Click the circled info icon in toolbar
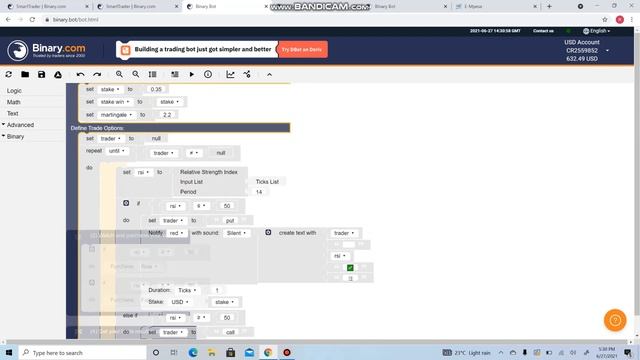 click(x=208, y=74)
